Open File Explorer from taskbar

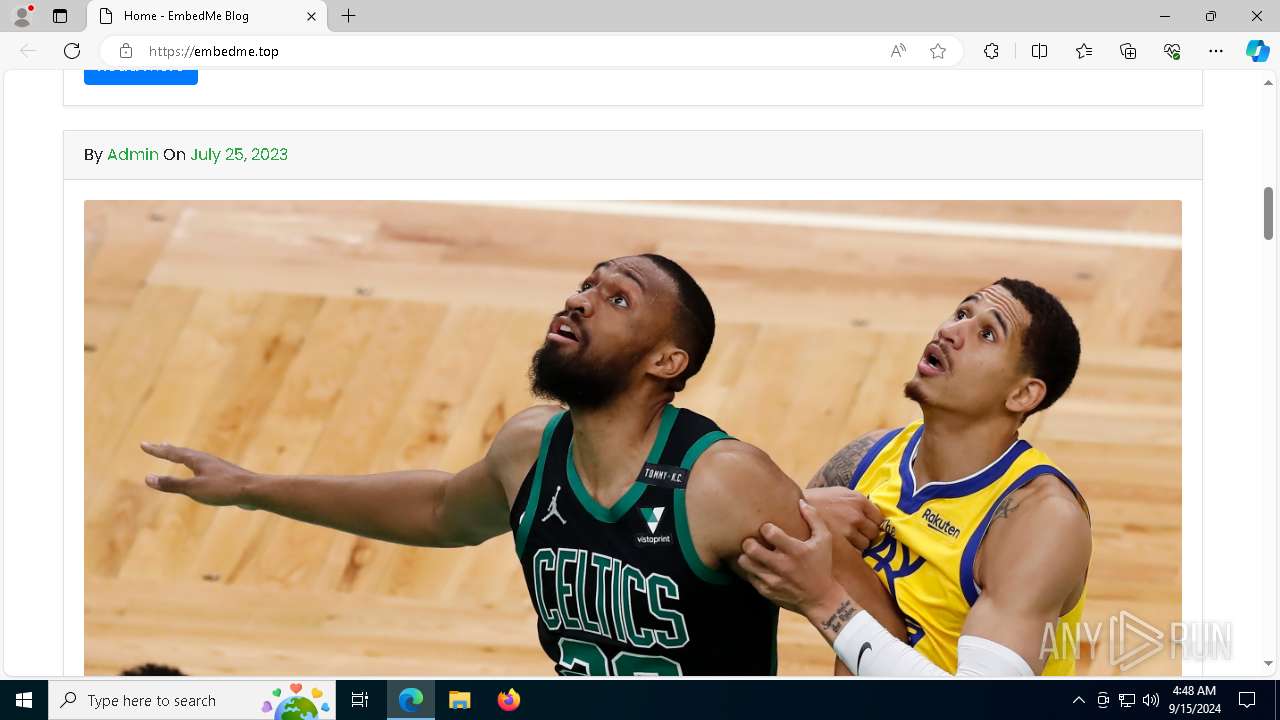[x=459, y=700]
